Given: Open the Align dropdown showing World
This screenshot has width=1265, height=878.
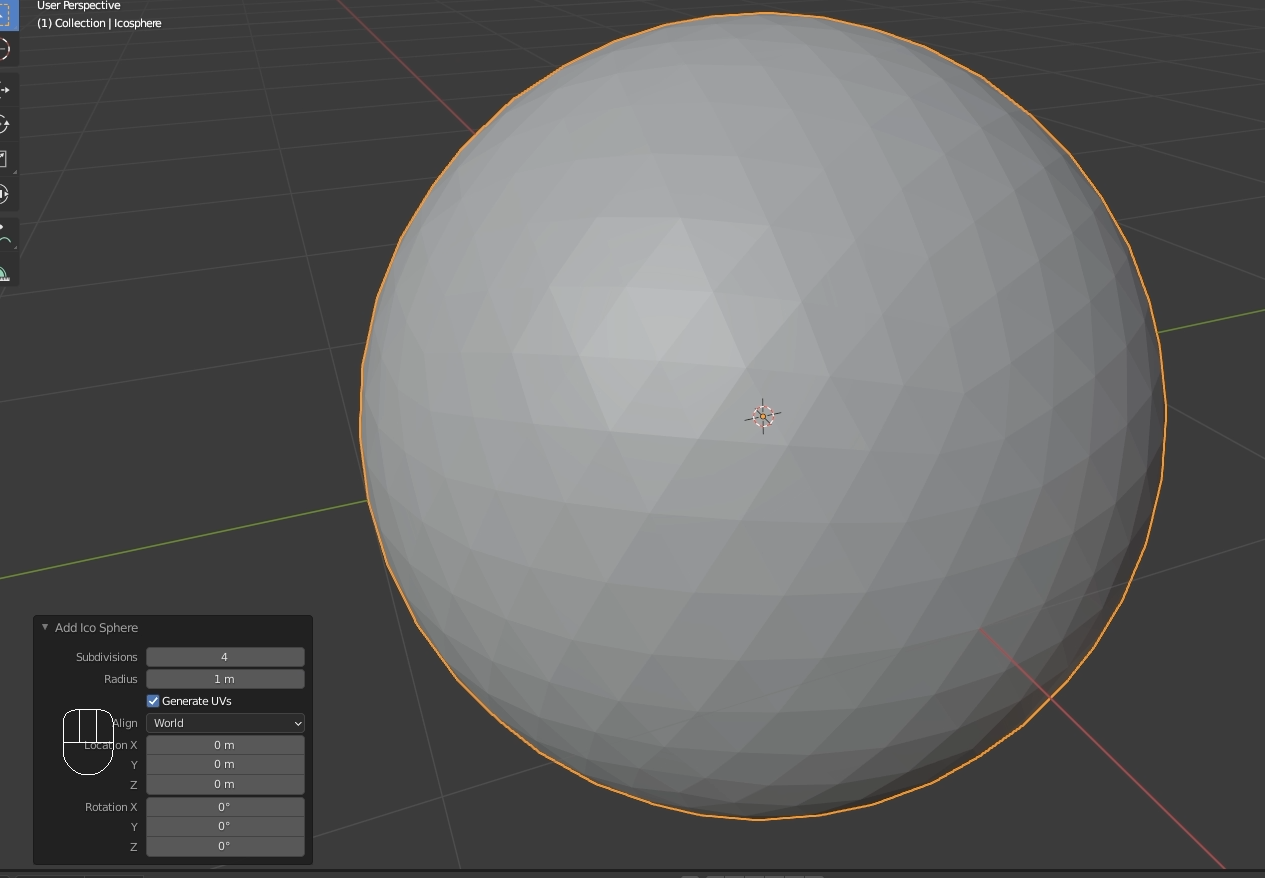Looking at the screenshot, I should 225,722.
